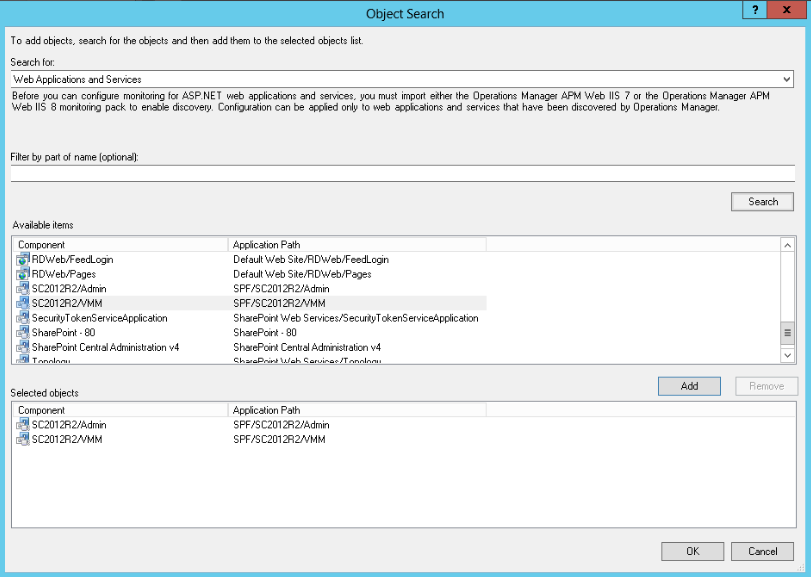Image resolution: width=811 pixels, height=577 pixels.
Task: Click the SharePoint - 80 icon
Action: (x=23, y=332)
